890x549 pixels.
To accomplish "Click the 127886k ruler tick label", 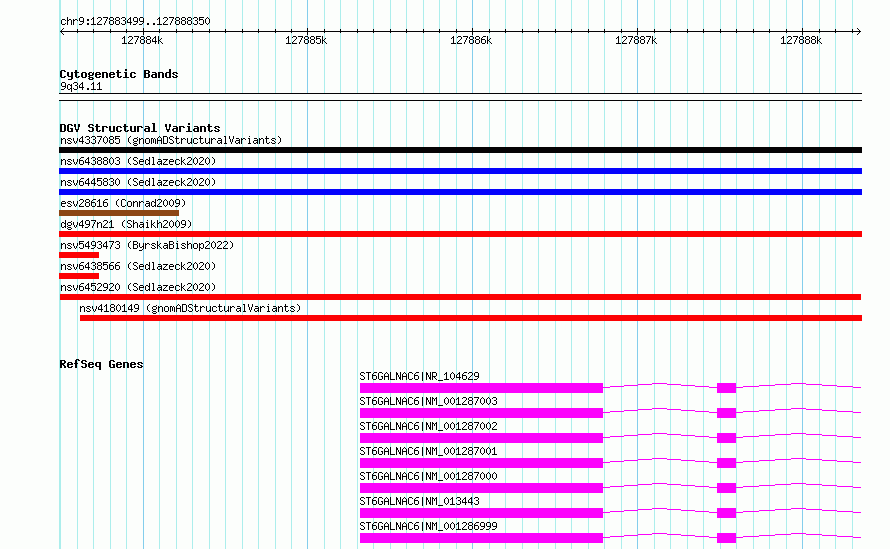I will coord(471,40).
